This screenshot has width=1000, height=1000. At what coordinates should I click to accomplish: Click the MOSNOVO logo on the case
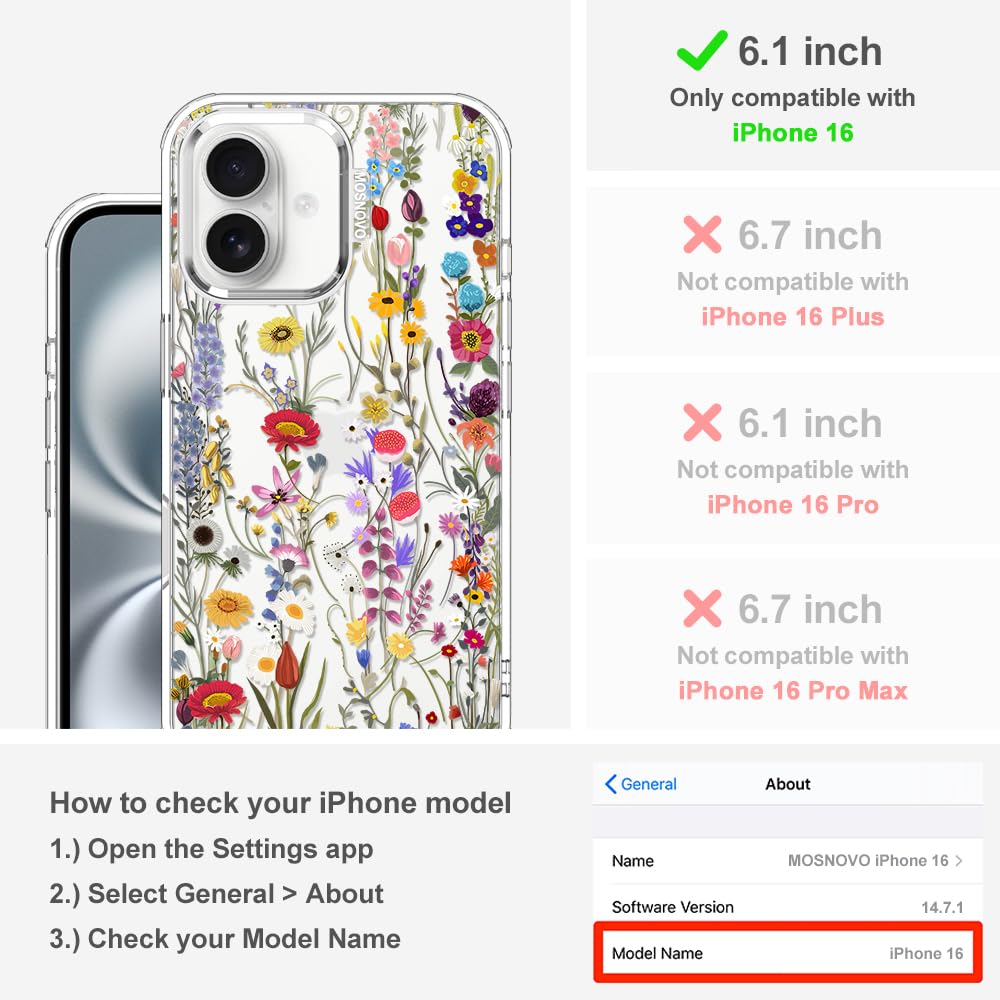point(360,204)
